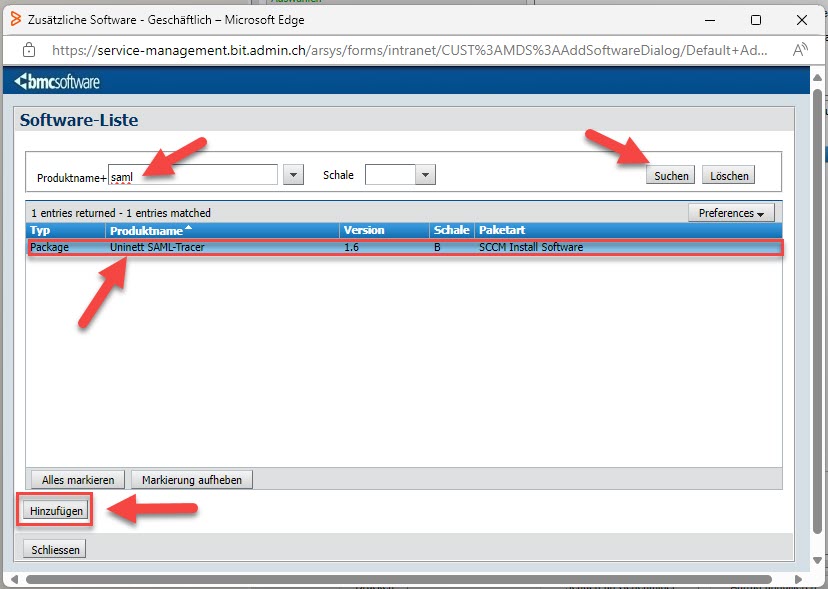This screenshot has height=589, width=828.
Task: Click the Hinzufügen button
Action: (x=56, y=511)
